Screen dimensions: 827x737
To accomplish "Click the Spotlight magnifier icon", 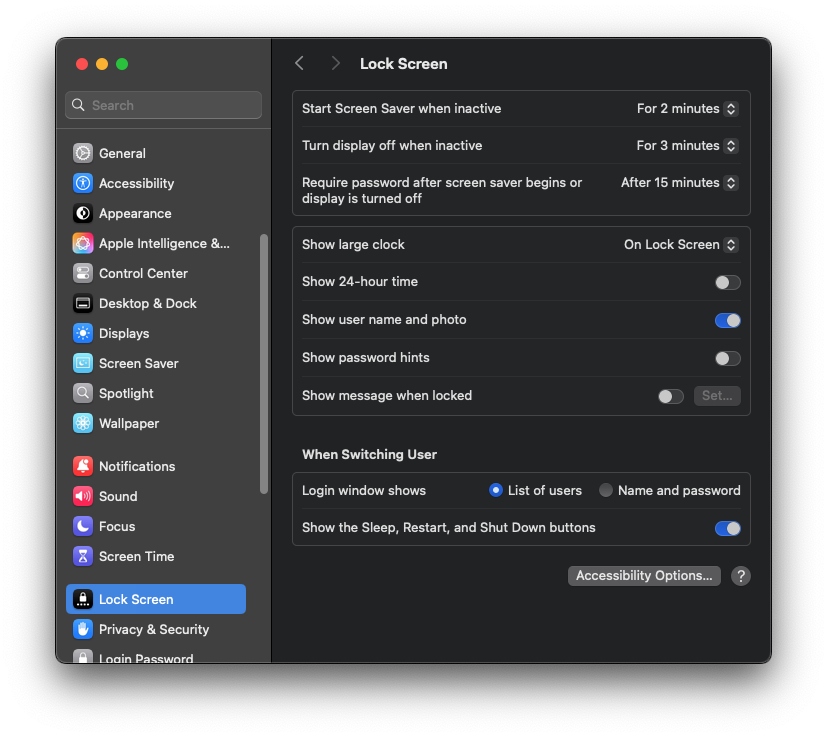I will point(83,394).
